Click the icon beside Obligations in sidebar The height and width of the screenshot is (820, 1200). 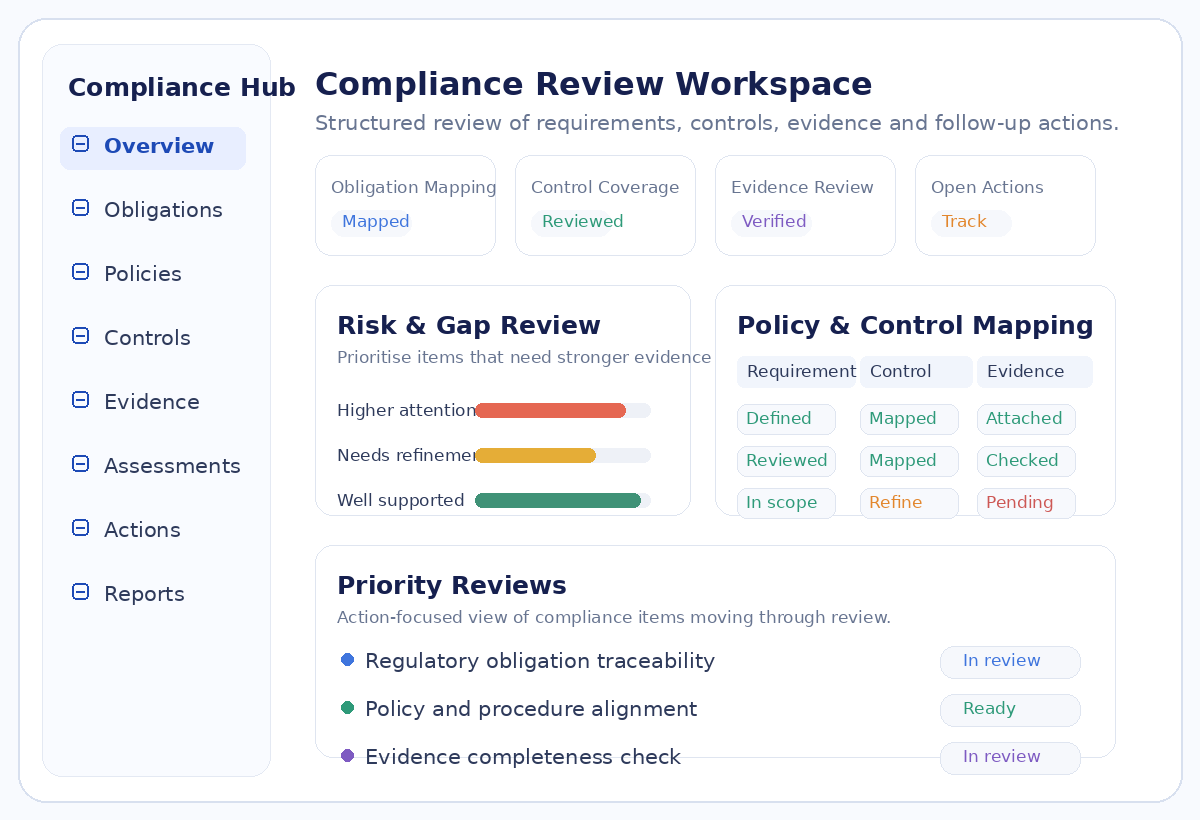coord(81,208)
